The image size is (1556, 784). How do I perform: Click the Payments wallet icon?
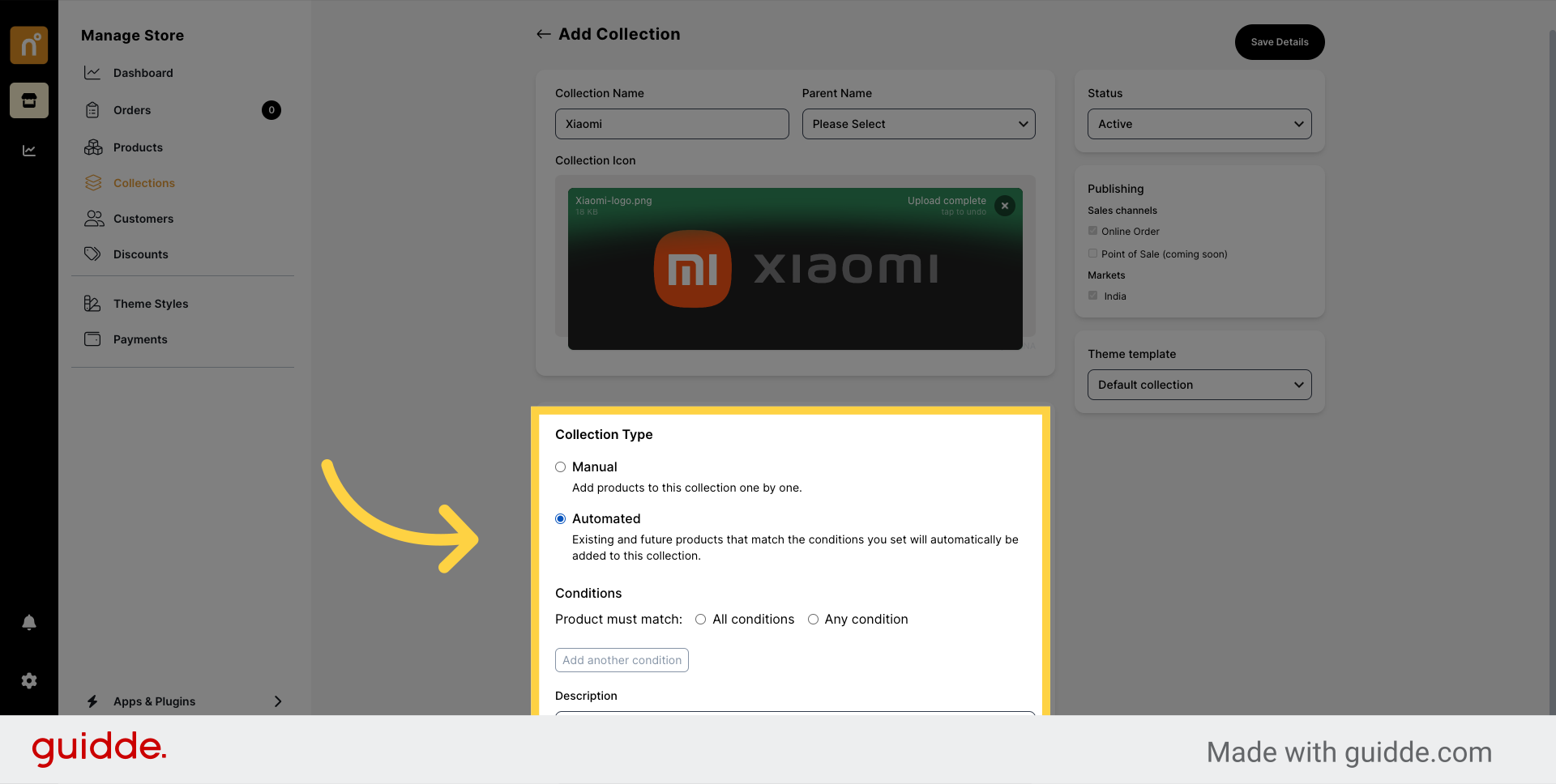[x=92, y=339]
